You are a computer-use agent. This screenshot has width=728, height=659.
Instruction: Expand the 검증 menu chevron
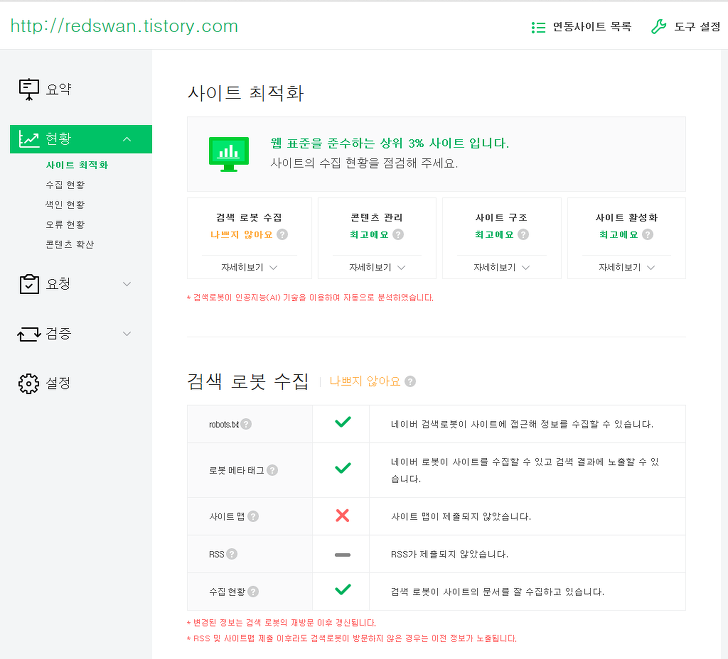coord(127,333)
